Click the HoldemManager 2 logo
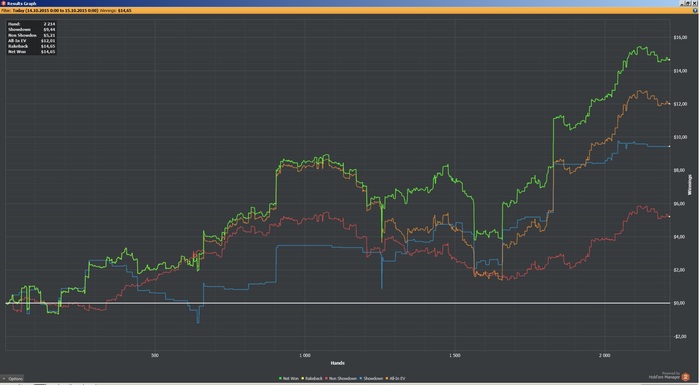 (686, 377)
